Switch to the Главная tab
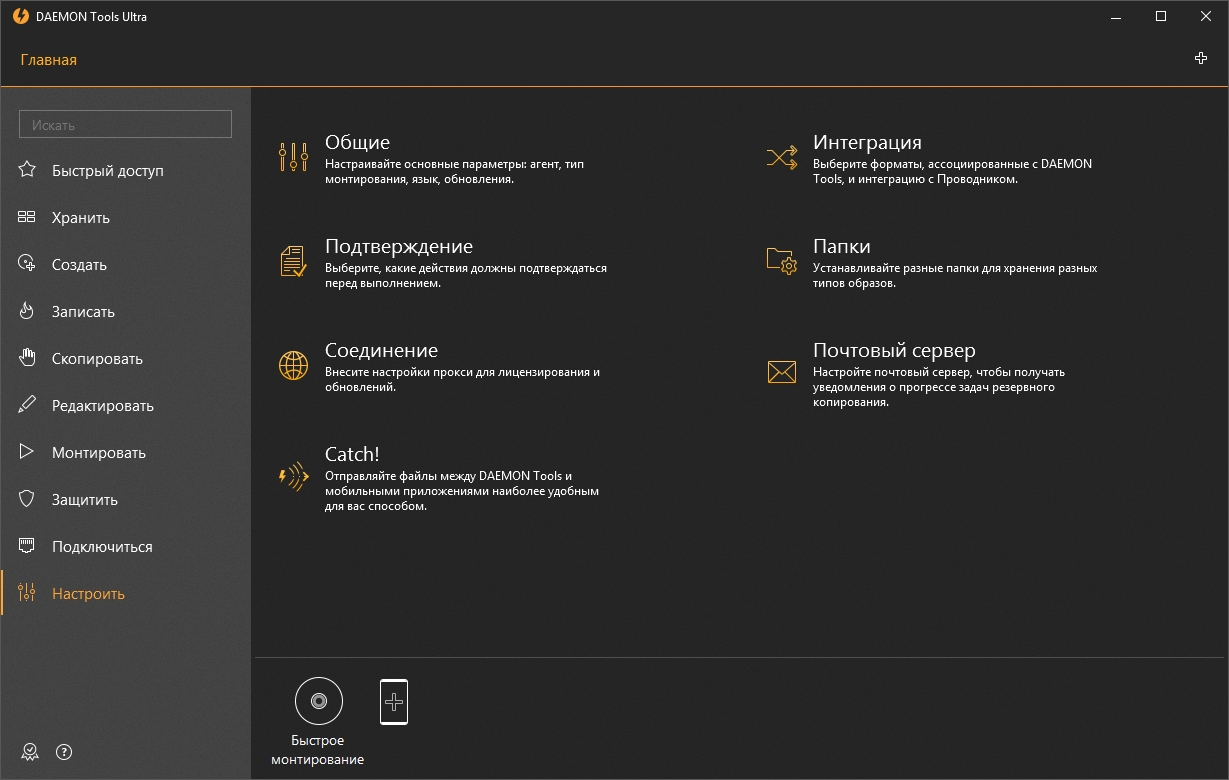 pyautogui.click(x=48, y=60)
